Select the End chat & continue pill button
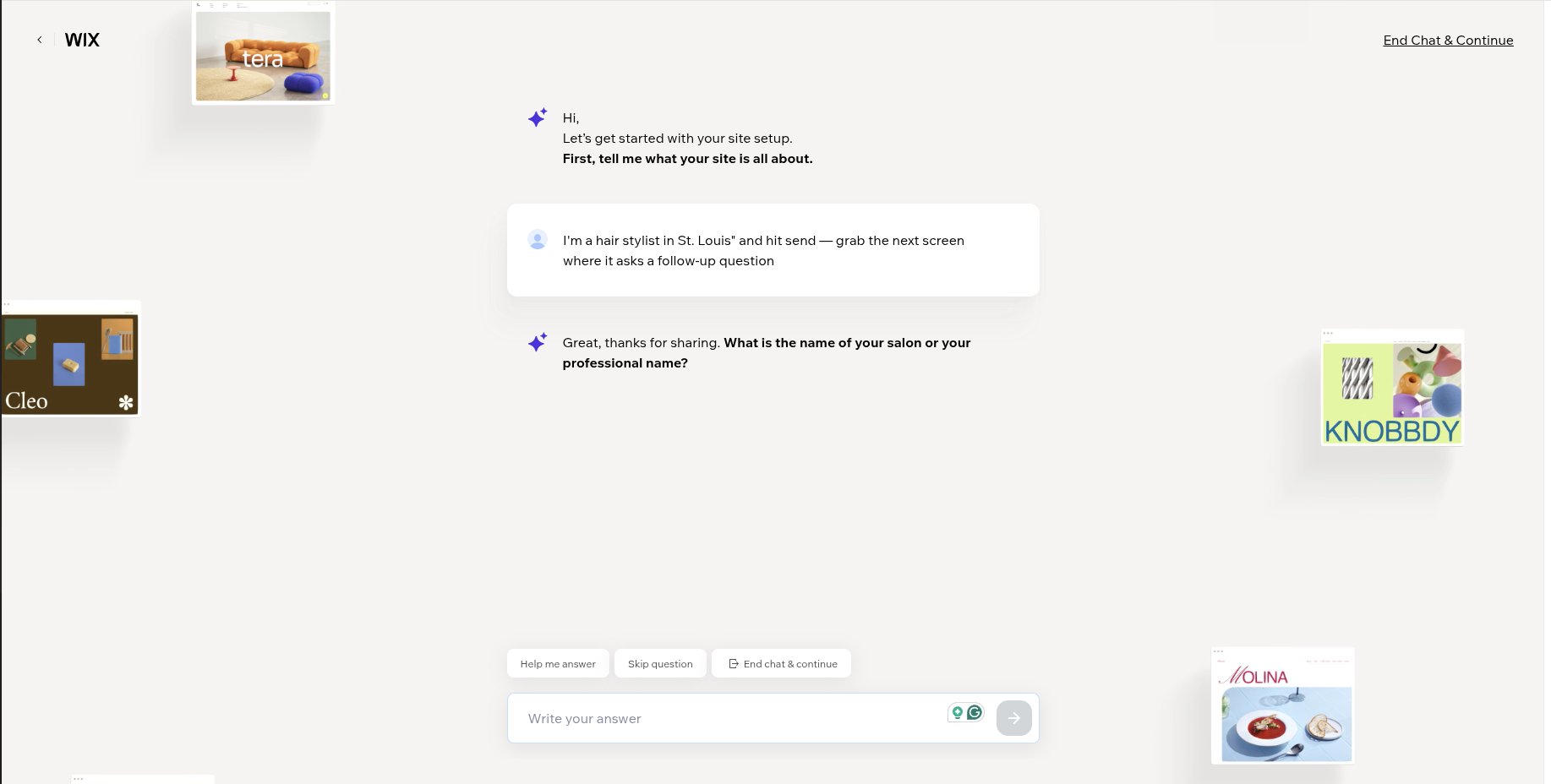1551x784 pixels. point(781,663)
